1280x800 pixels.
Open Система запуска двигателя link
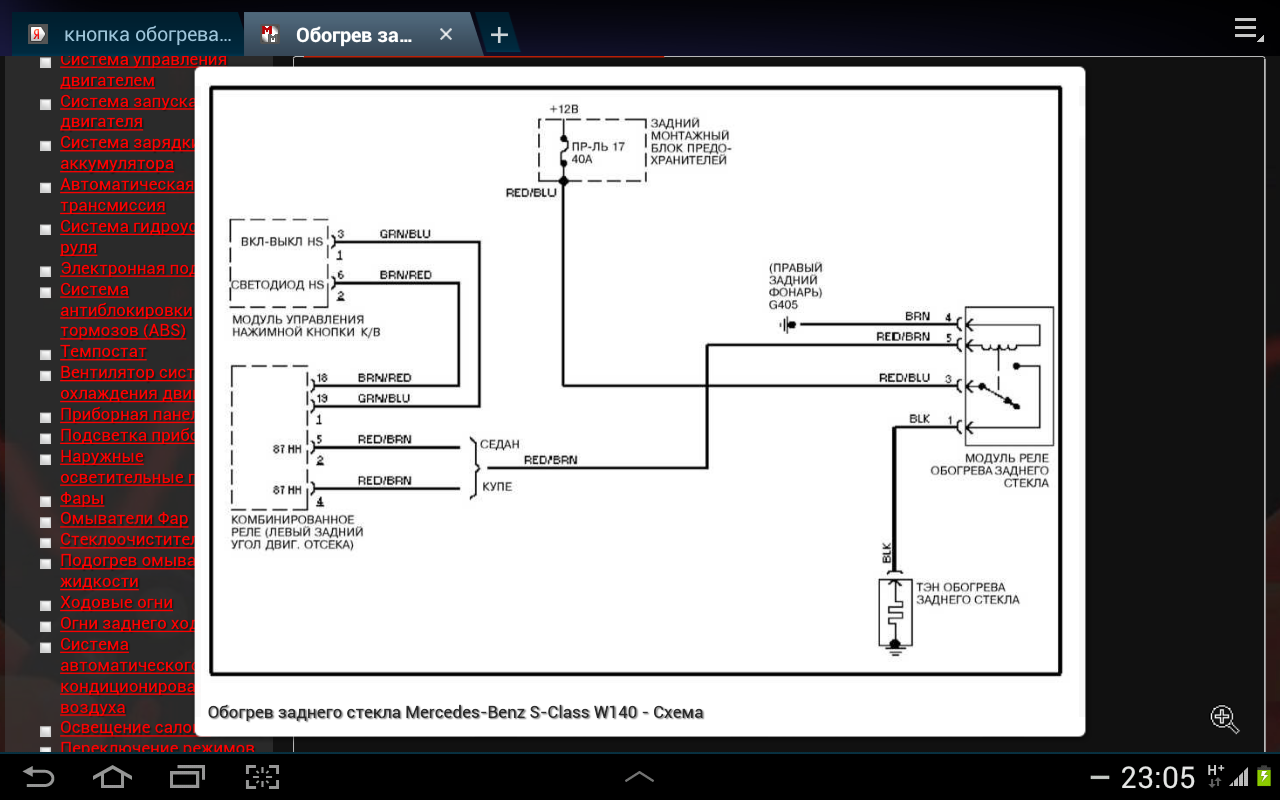(x=127, y=111)
